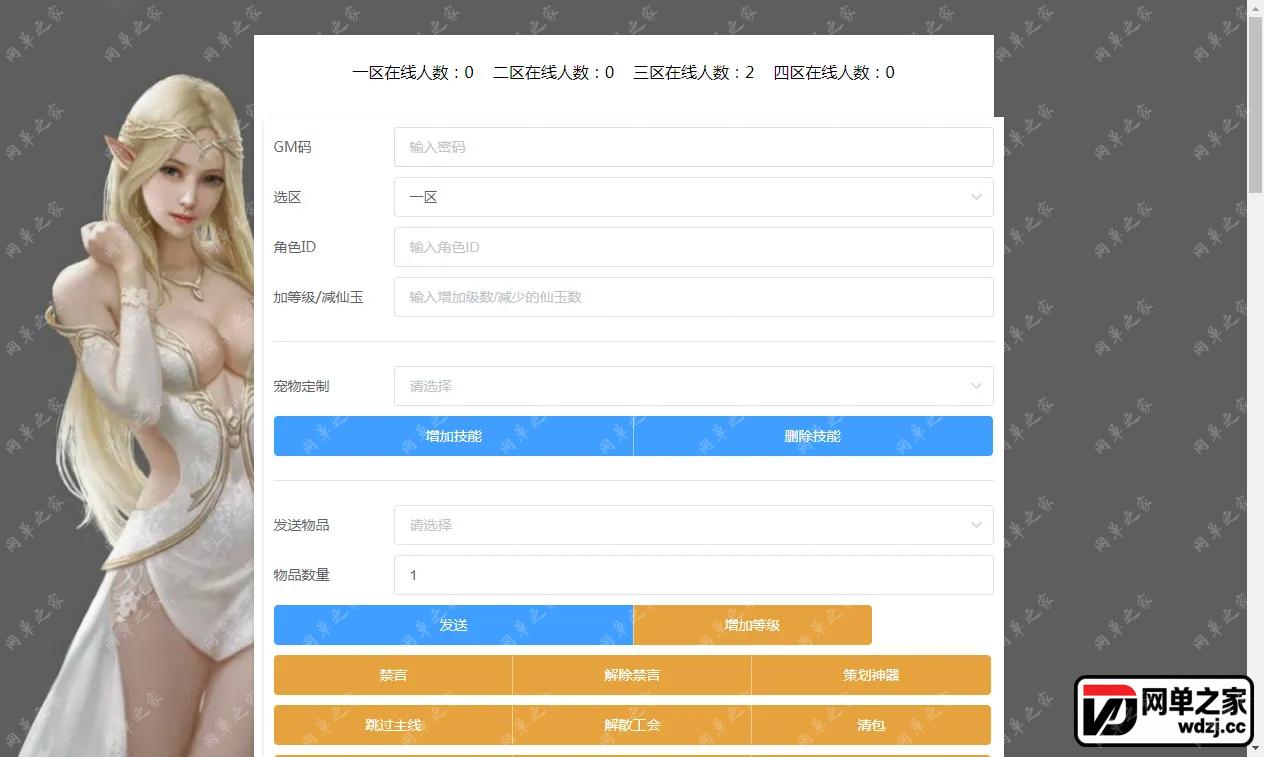Click the scrollbar up arrow

click(1255, 8)
